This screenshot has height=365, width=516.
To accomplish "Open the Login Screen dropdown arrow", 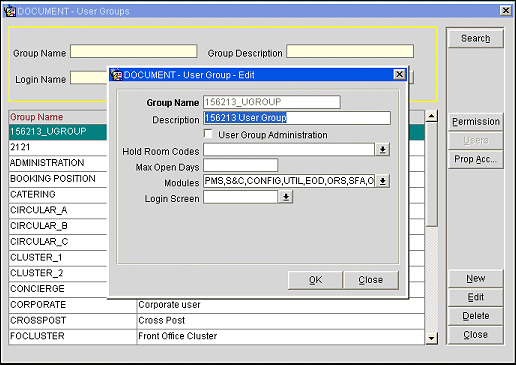I will pyautogui.click(x=286, y=197).
